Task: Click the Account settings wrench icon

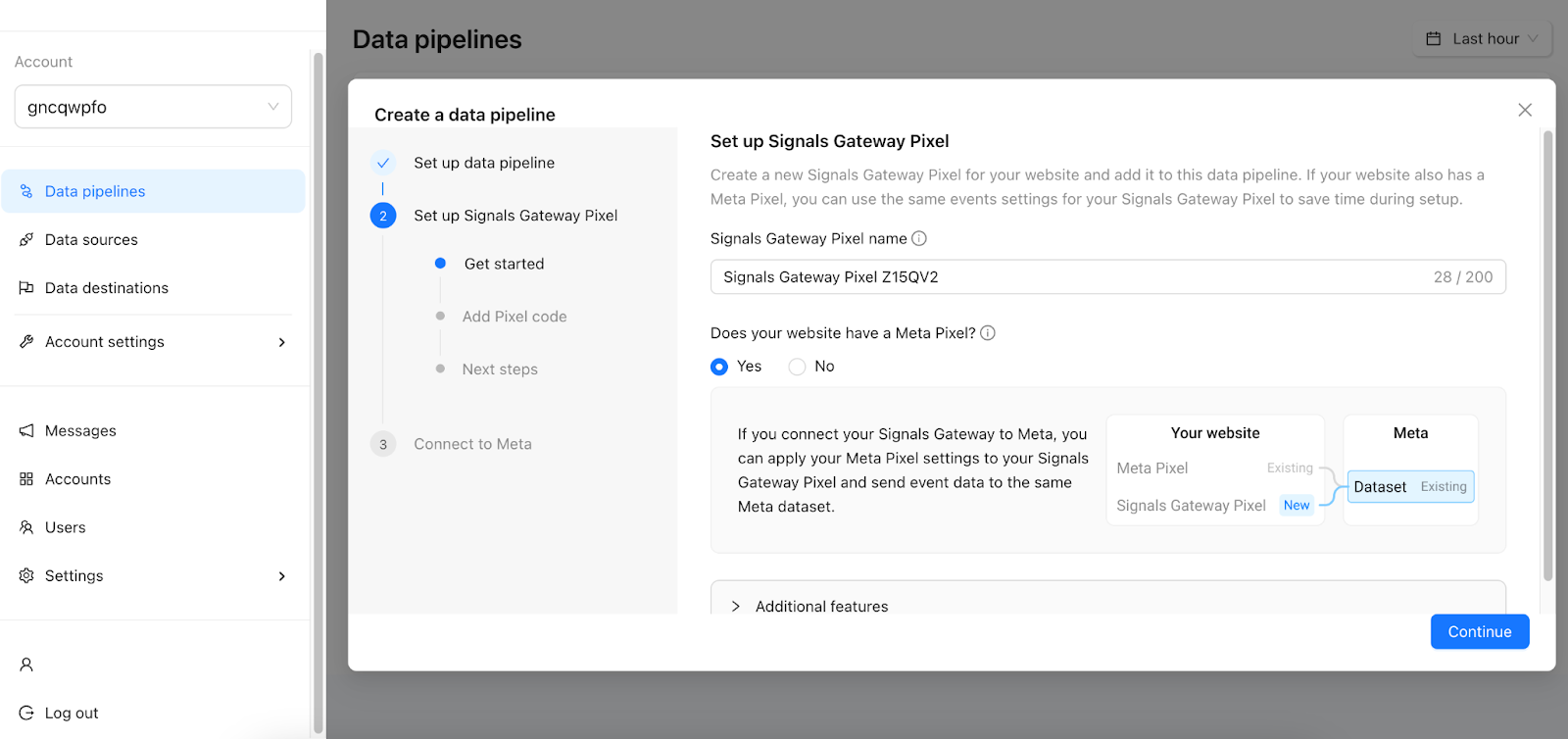Action: (x=26, y=342)
